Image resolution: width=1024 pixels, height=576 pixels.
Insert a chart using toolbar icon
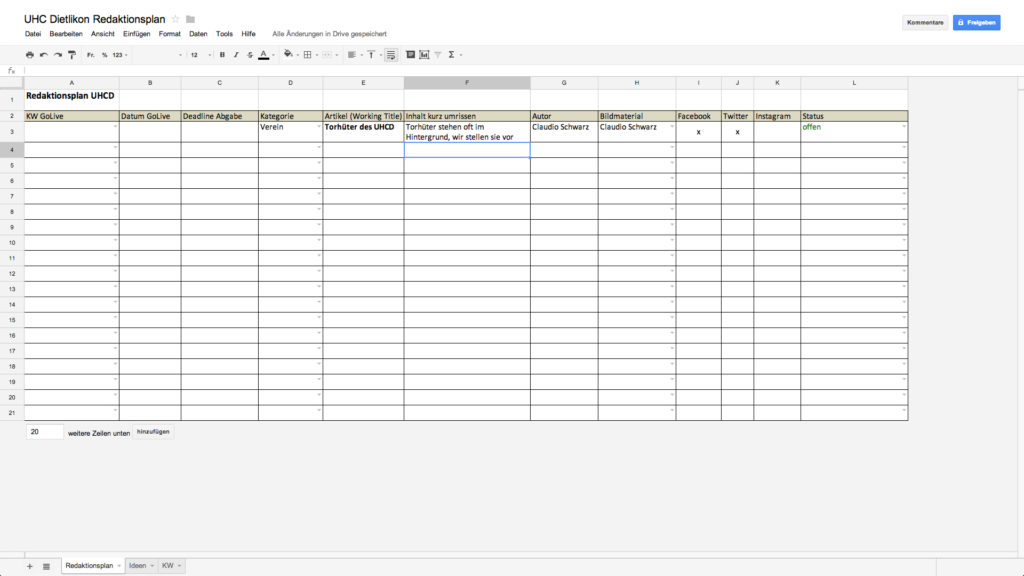pyautogui.click(x=424, y=55)
